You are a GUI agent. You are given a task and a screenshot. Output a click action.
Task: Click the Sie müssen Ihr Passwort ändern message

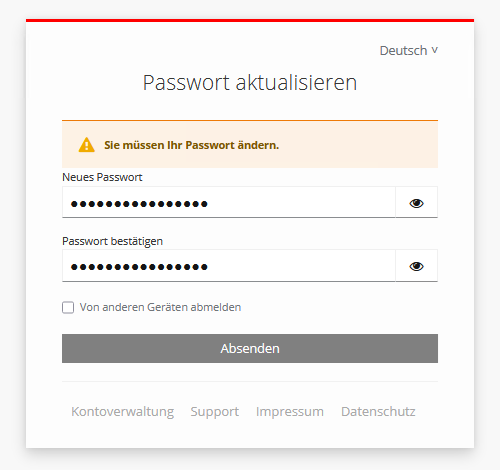click(x=191, y=145)
